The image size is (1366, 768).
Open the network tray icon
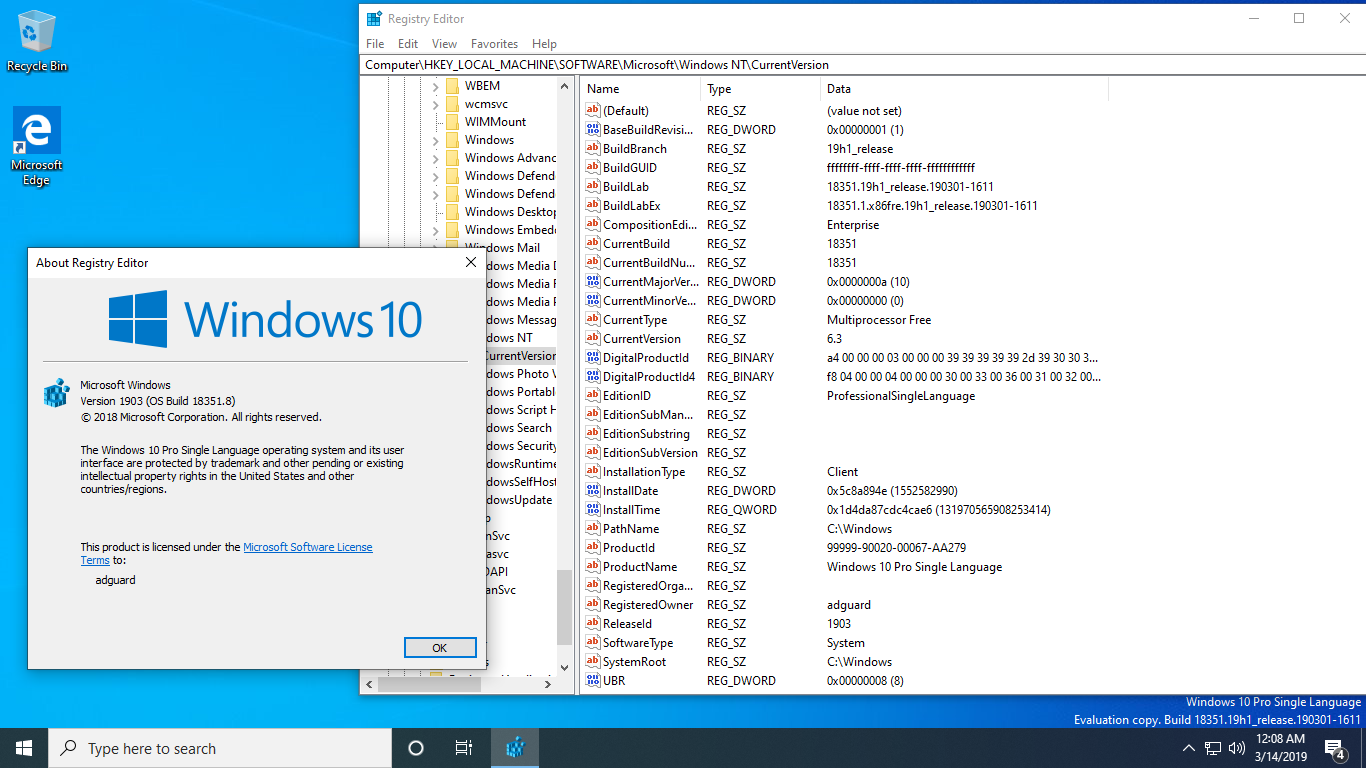(1213, 748)
